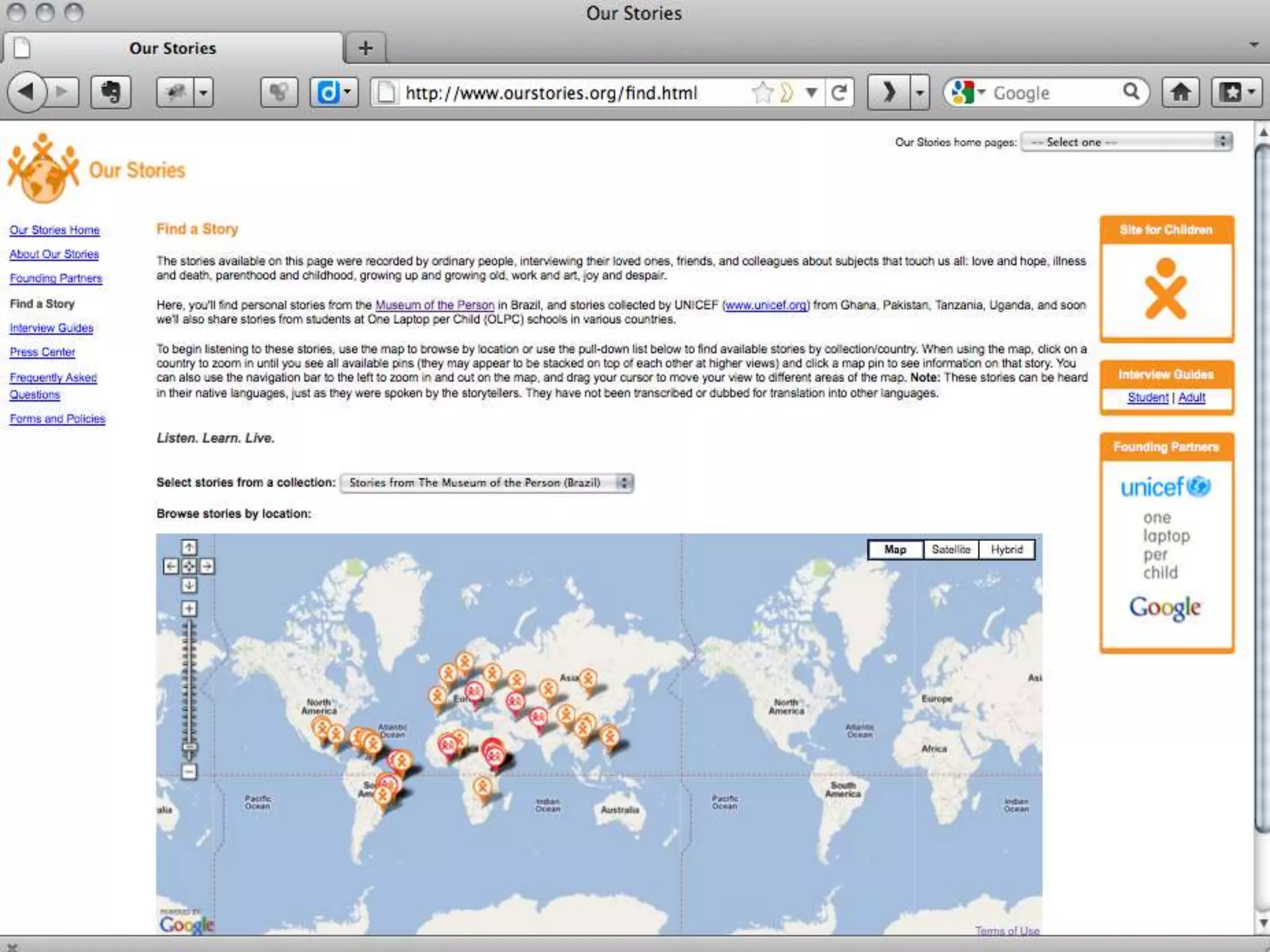The image size is (1270, 952).
Task: Open the Delicious toolbar dropdown
Action: [347, 92]
